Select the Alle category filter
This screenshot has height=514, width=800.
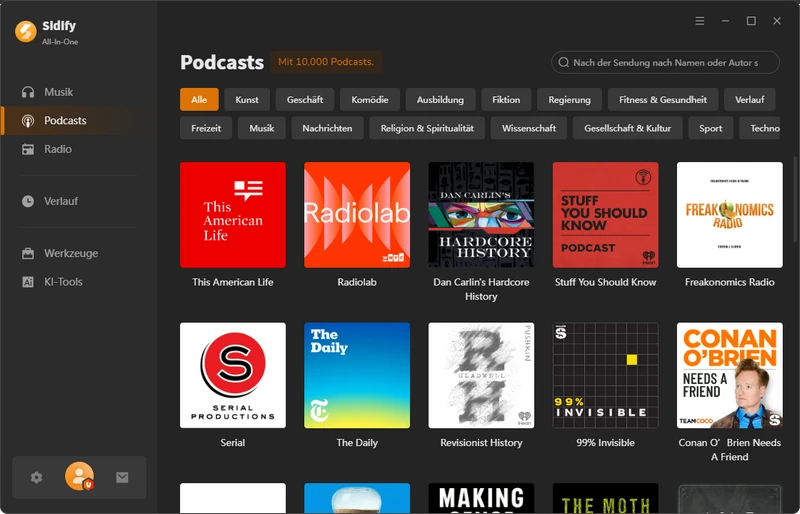[199, 100]
